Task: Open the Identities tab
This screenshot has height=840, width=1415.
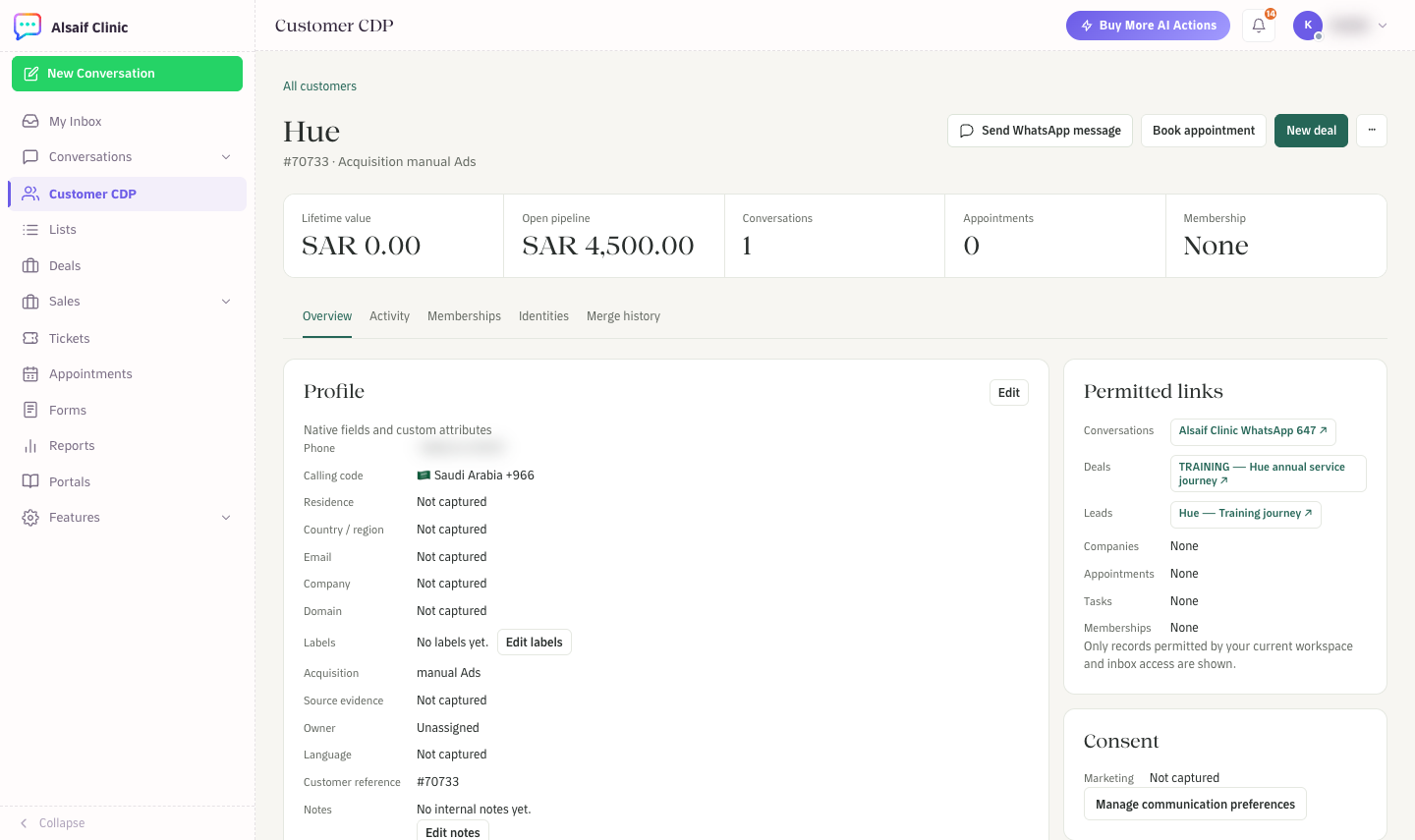Action: pos(543,316)
